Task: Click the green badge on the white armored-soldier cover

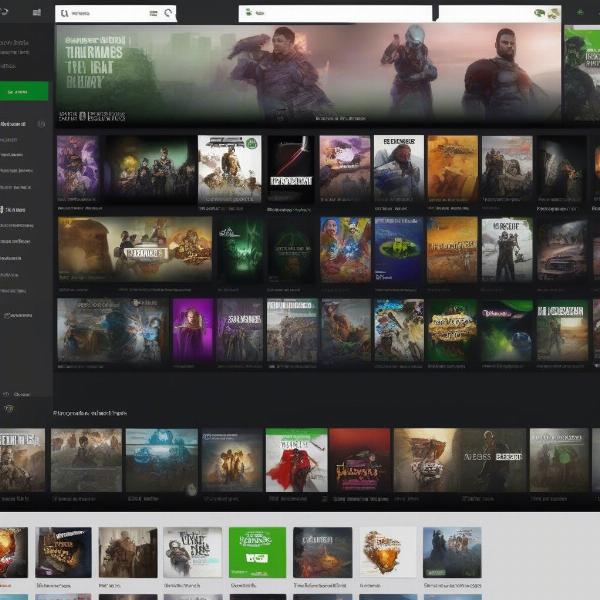Action: pyautogui.click(x=251, y=144)
